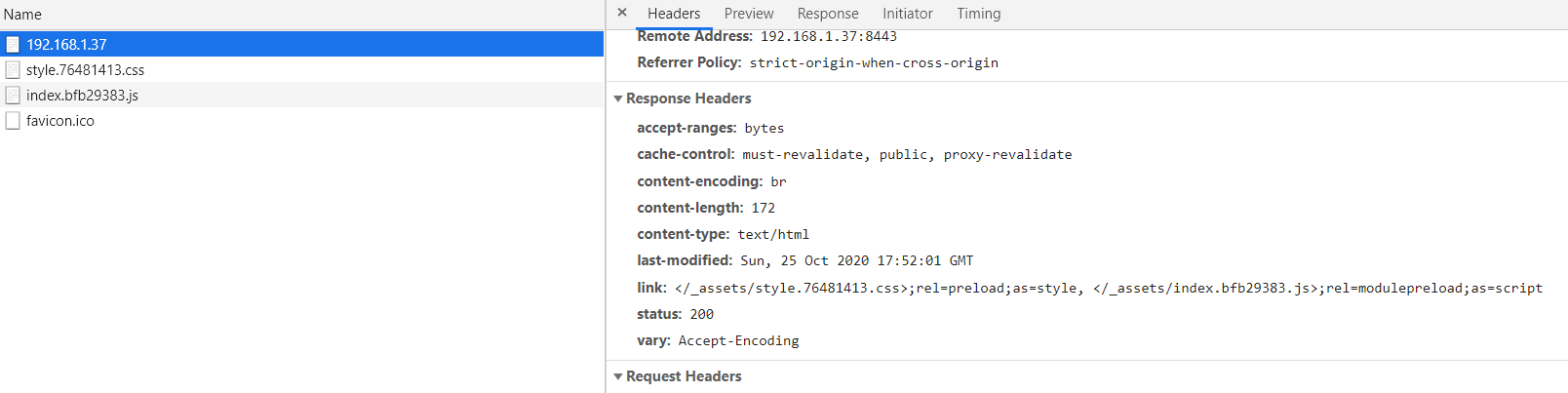Viewport: 1568px width, 393px height.
Task: Click the last-modified date value
Action: tap(857, 260)
